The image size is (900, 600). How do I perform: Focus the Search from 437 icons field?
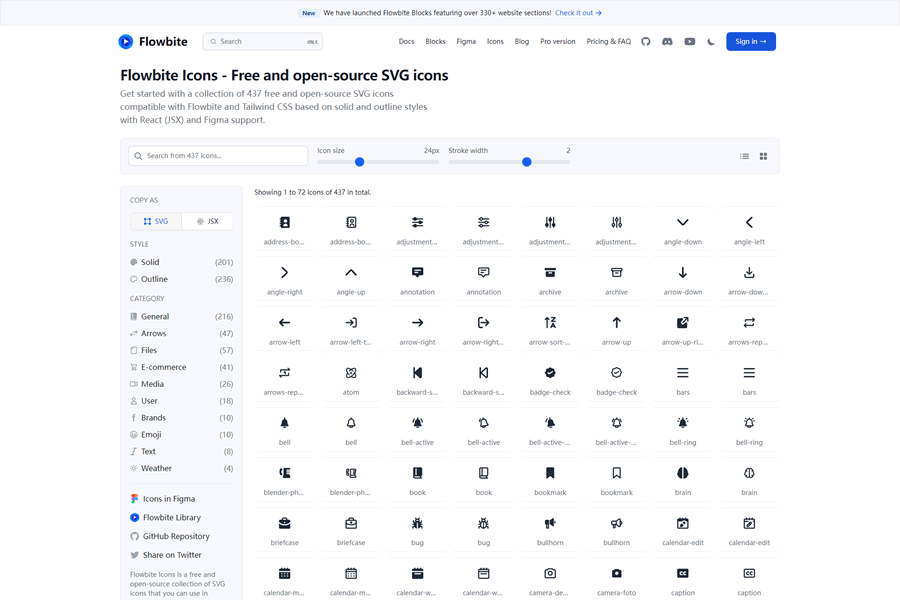coord(218,156)
